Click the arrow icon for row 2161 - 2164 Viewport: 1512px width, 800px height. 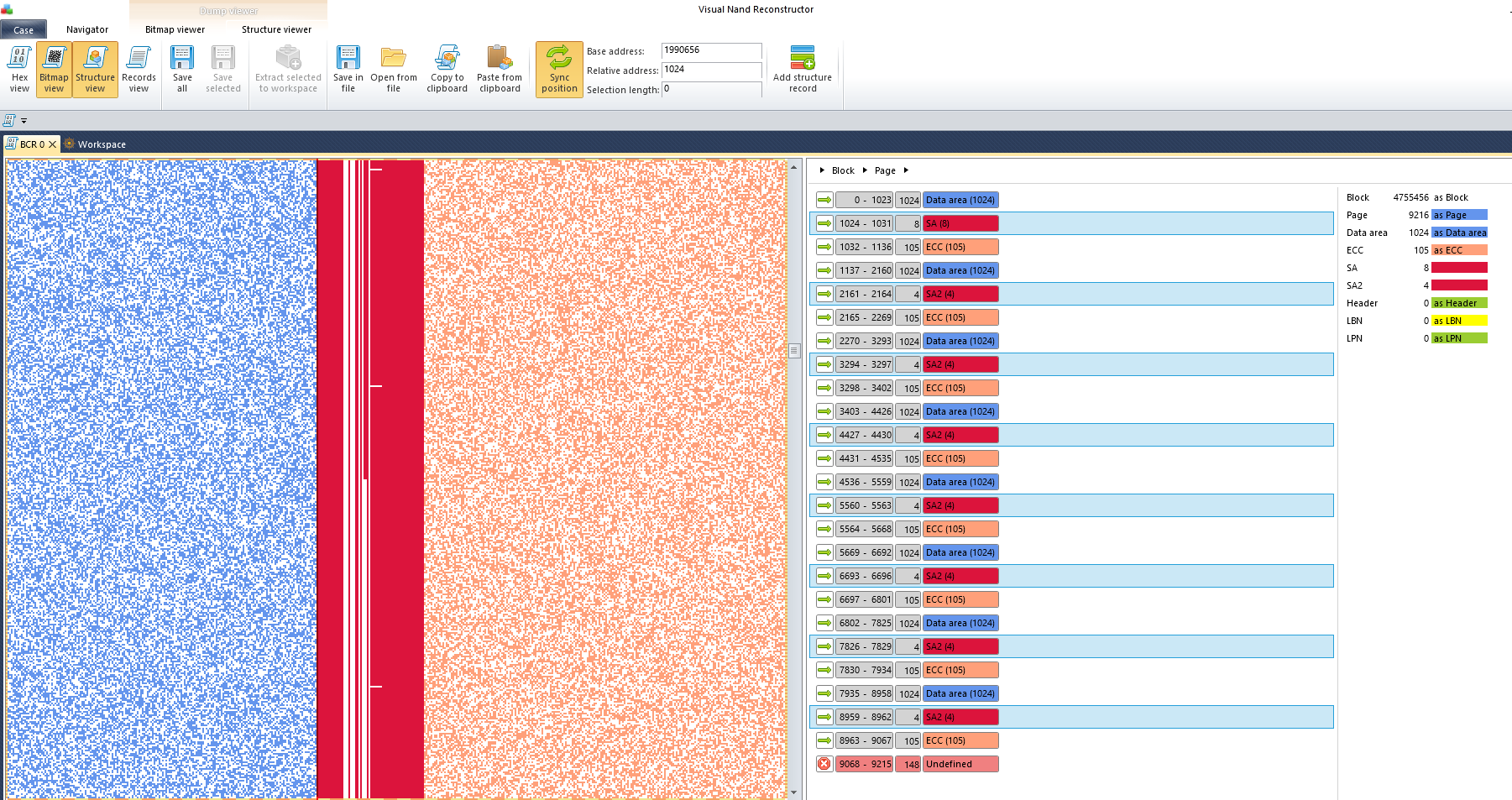(824, 294)
